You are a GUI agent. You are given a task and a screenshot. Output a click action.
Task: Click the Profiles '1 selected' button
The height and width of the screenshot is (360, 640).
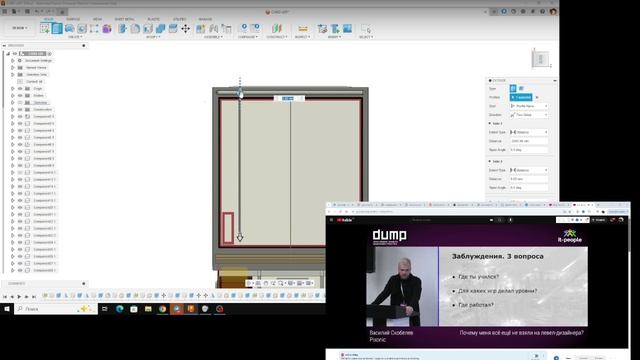521,97
